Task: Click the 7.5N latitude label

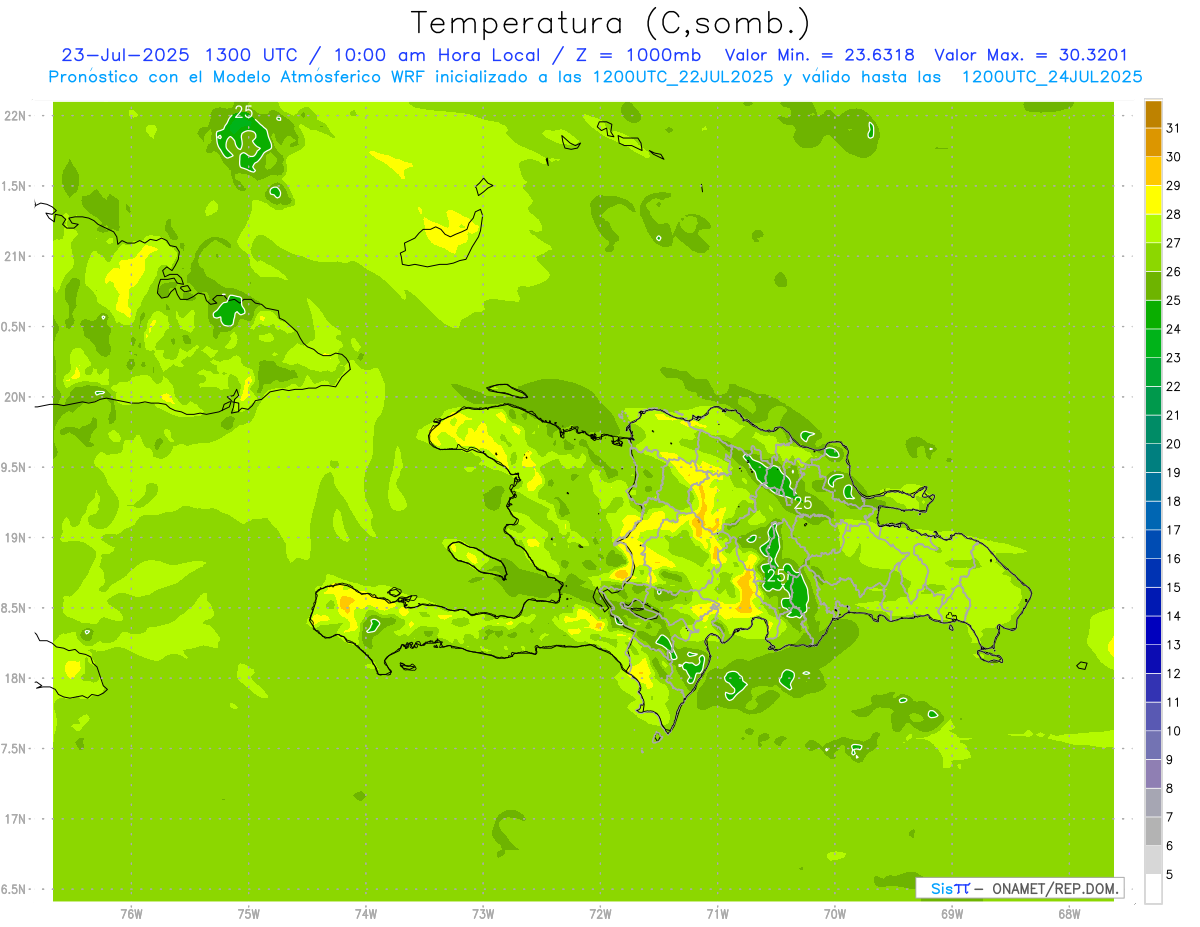Action: coord(14,748)
